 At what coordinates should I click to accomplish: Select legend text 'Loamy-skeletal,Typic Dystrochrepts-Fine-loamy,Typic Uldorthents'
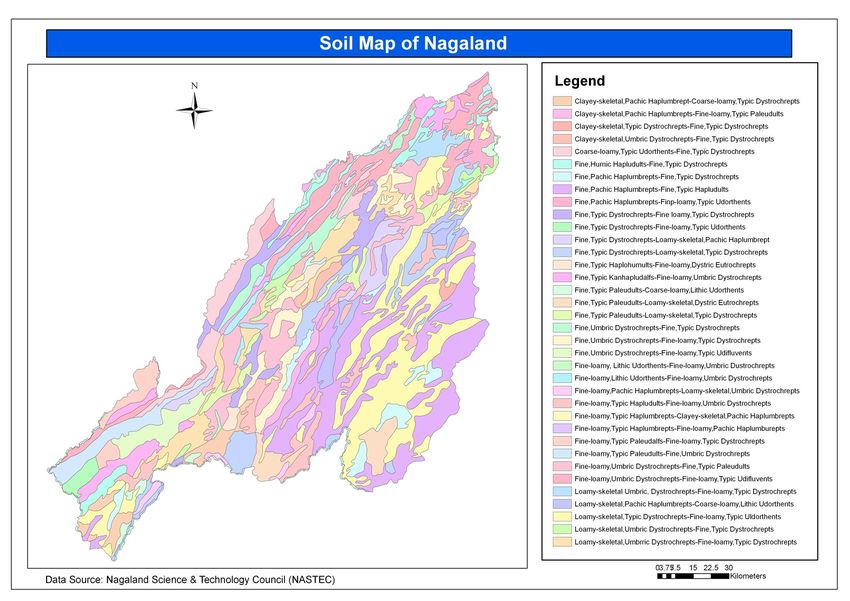click(x=678, y=516)
